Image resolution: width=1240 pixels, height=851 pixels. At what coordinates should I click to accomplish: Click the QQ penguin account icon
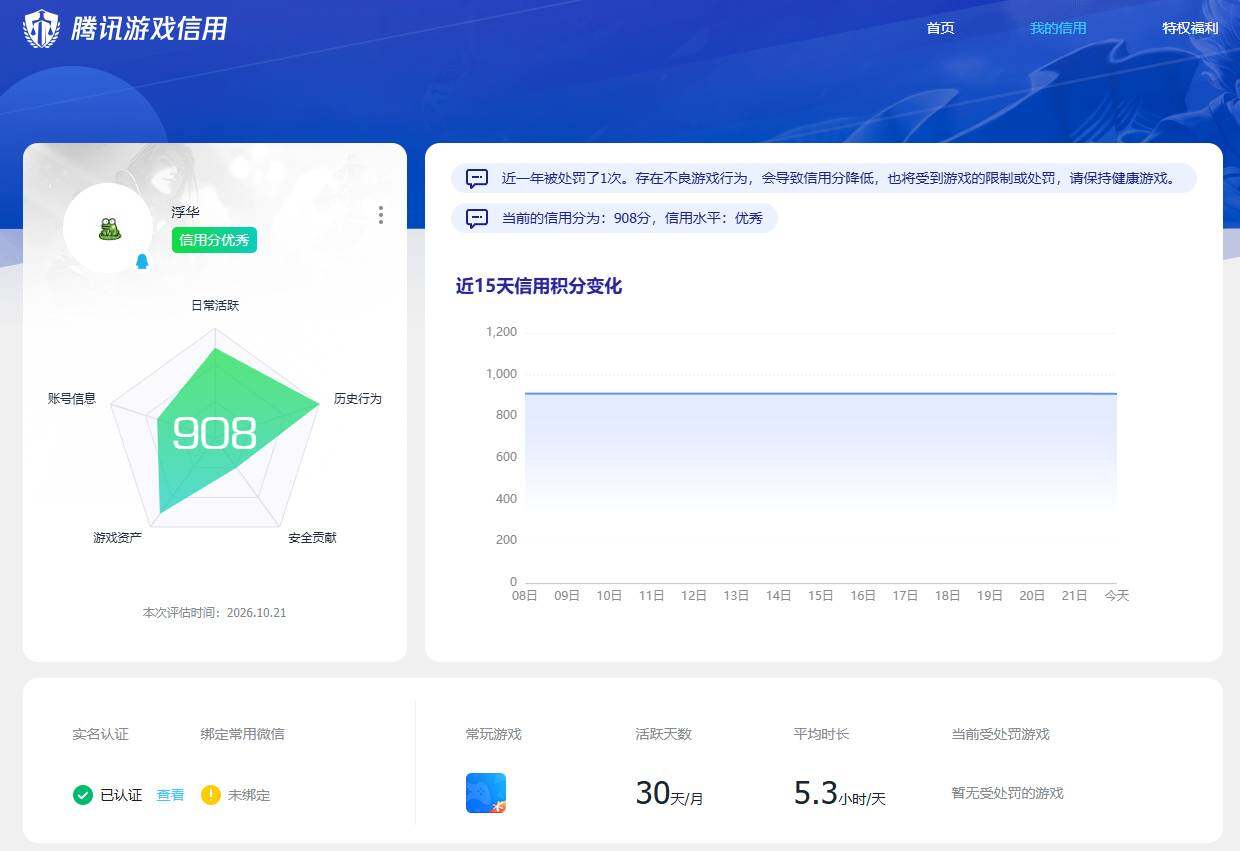tap(142, 261)
